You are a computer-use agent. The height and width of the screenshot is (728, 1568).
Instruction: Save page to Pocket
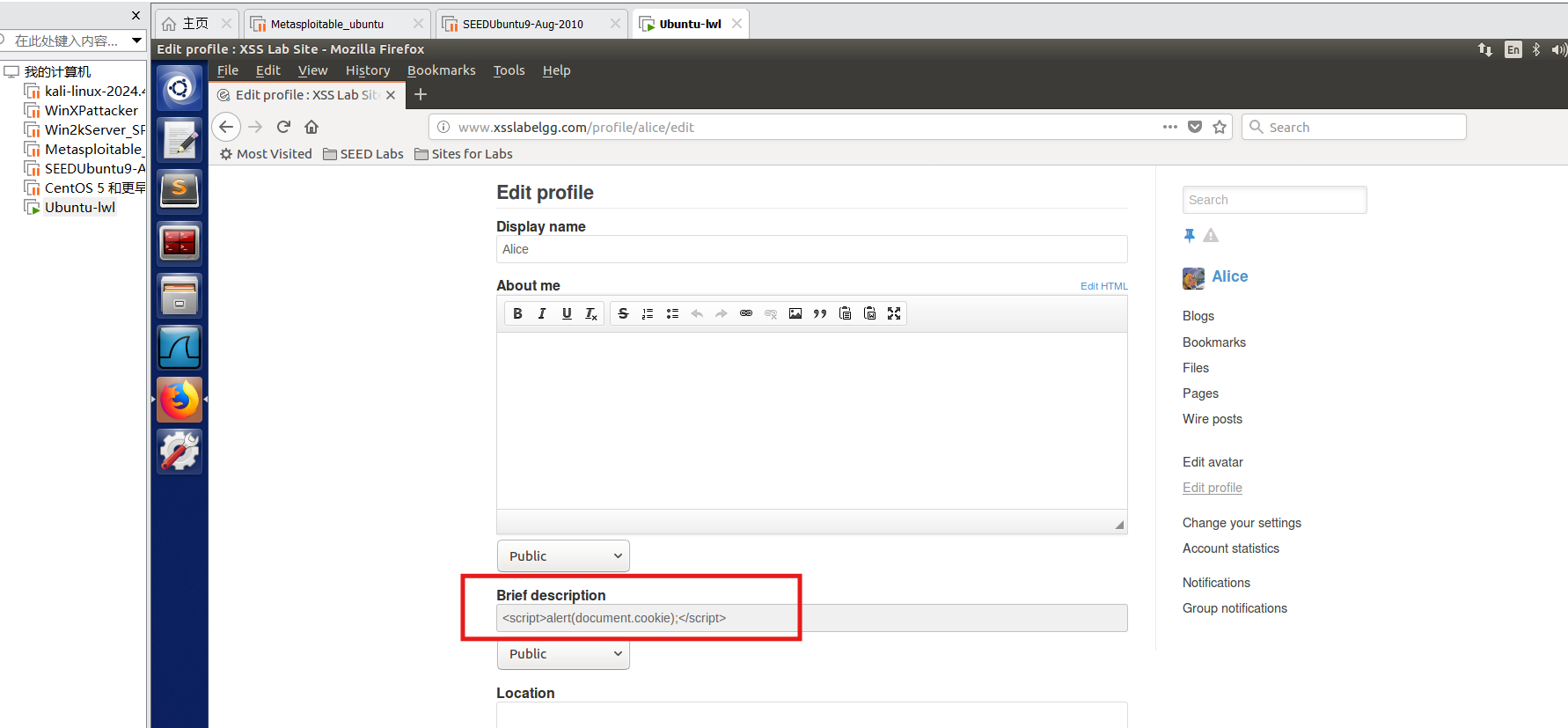(x=1195, y=127)
